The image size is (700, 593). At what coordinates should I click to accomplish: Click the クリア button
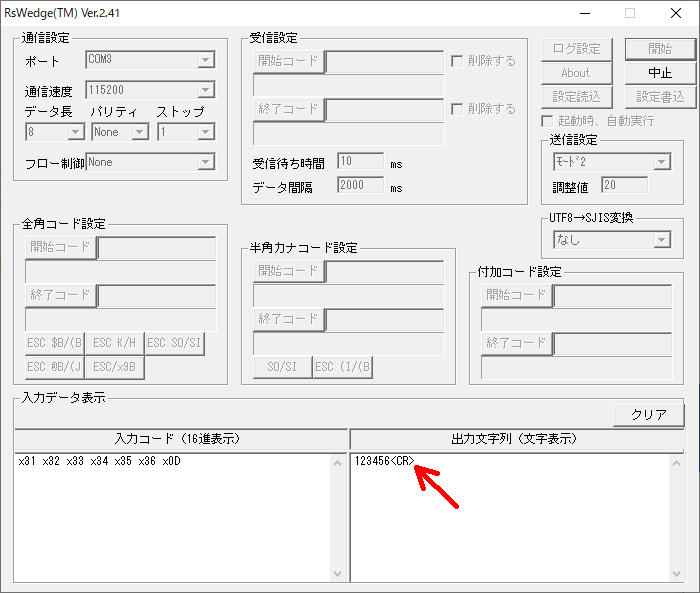click(649, 415)
